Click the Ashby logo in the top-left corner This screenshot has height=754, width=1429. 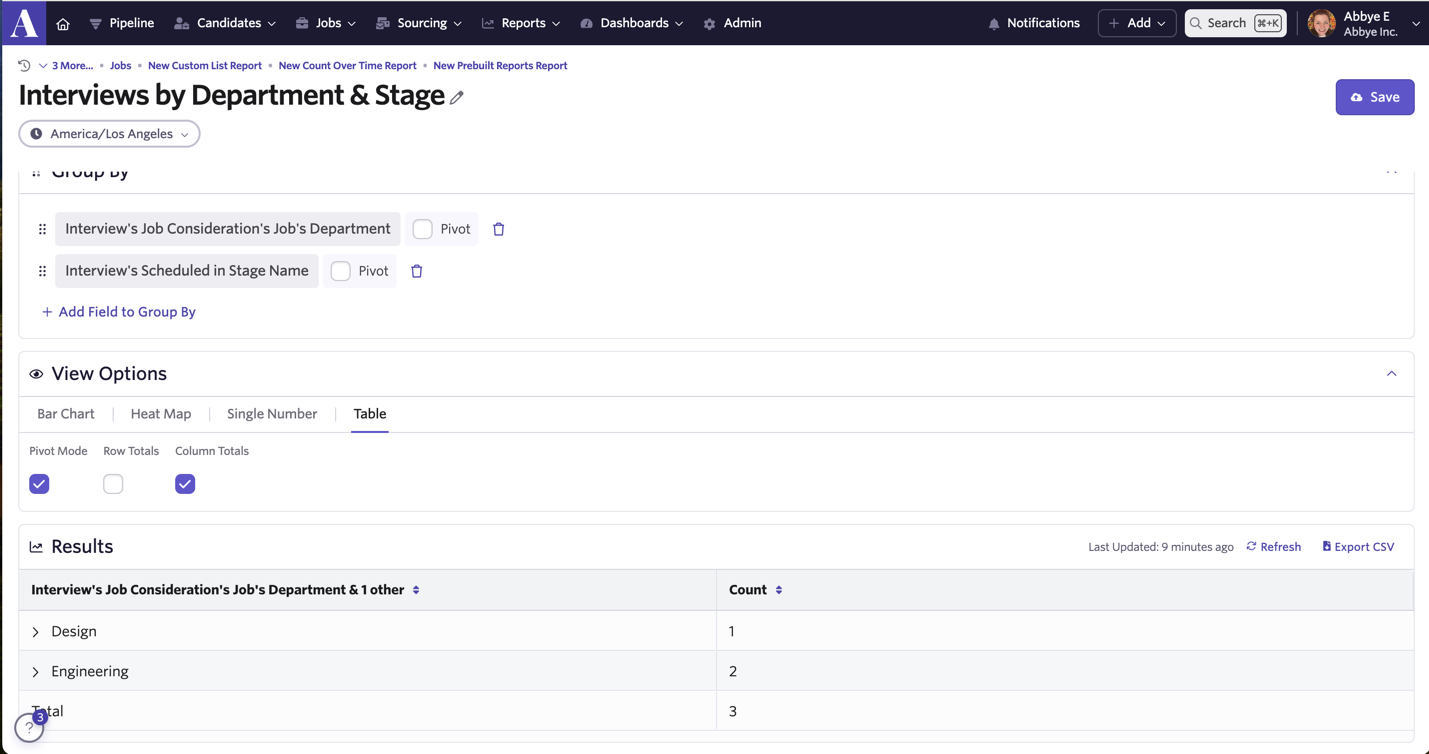(x=24, y=22)
